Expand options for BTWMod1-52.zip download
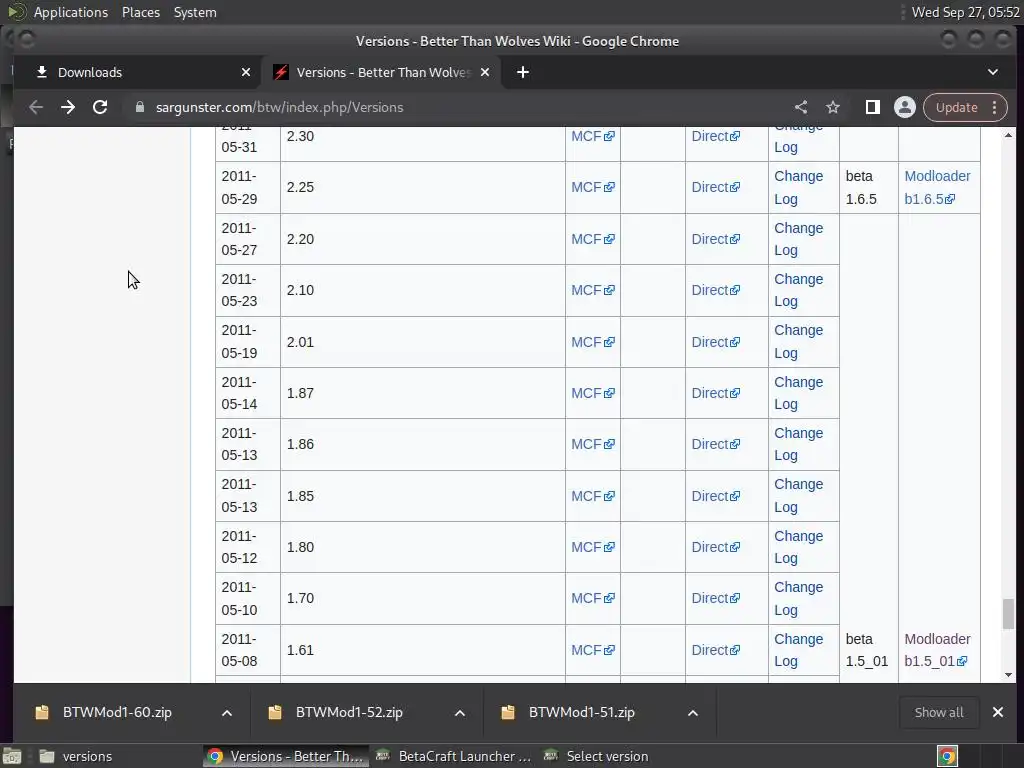The width and height of the screenshot is (1024, 768). 460,712
